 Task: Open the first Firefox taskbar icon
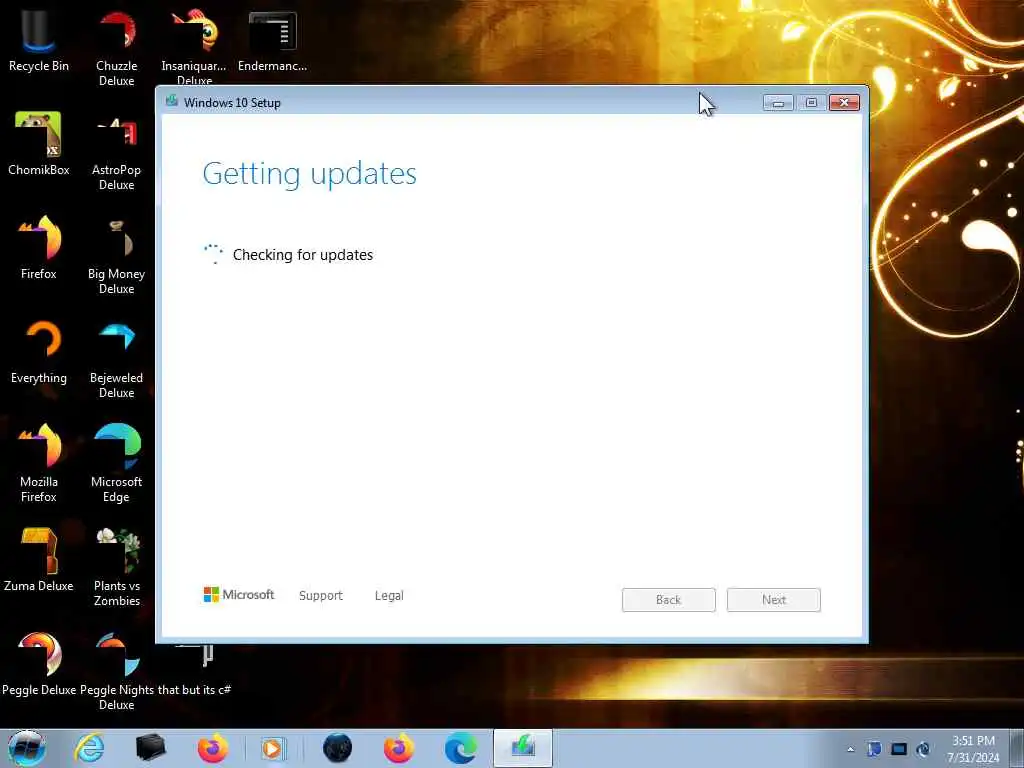[213, 748]
